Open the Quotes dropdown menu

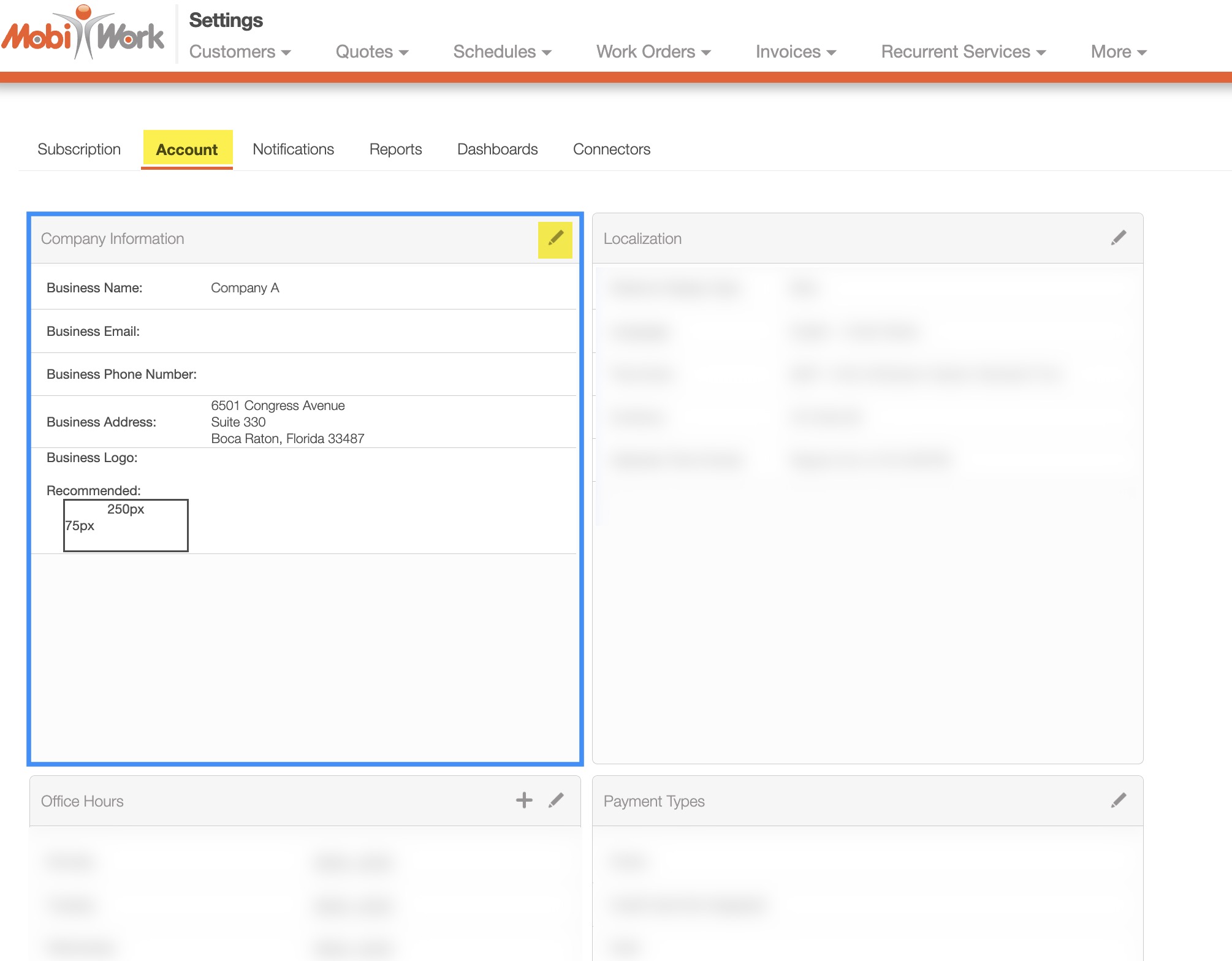[371, 52]
